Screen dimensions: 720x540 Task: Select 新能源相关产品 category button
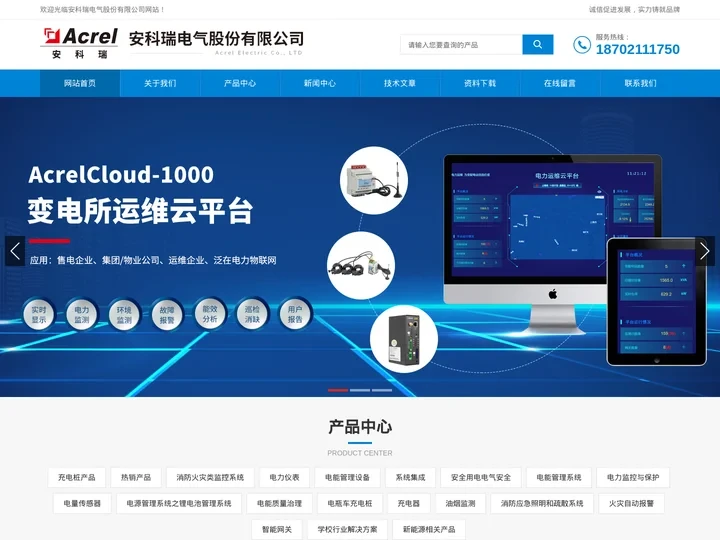(x=429, y=529)
